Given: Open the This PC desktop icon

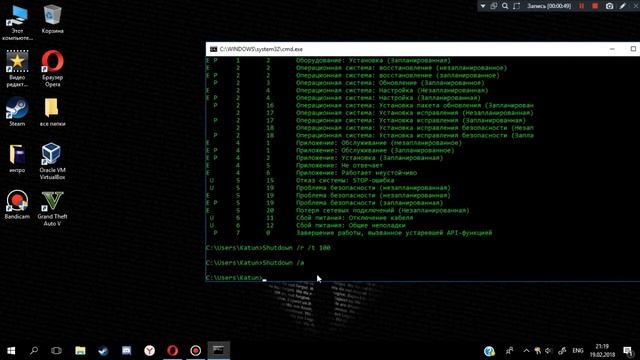Looking at the screenshot, I should (17, 21).
